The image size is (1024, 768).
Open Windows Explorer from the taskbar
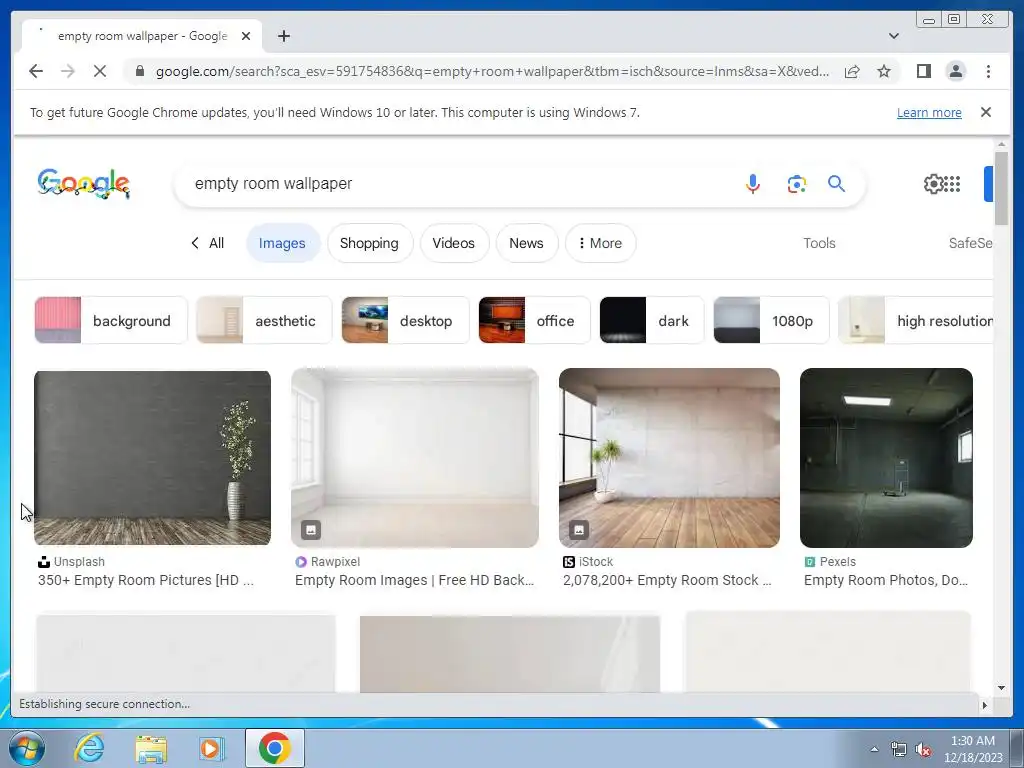pyautogui.click(x=151, y=748)
